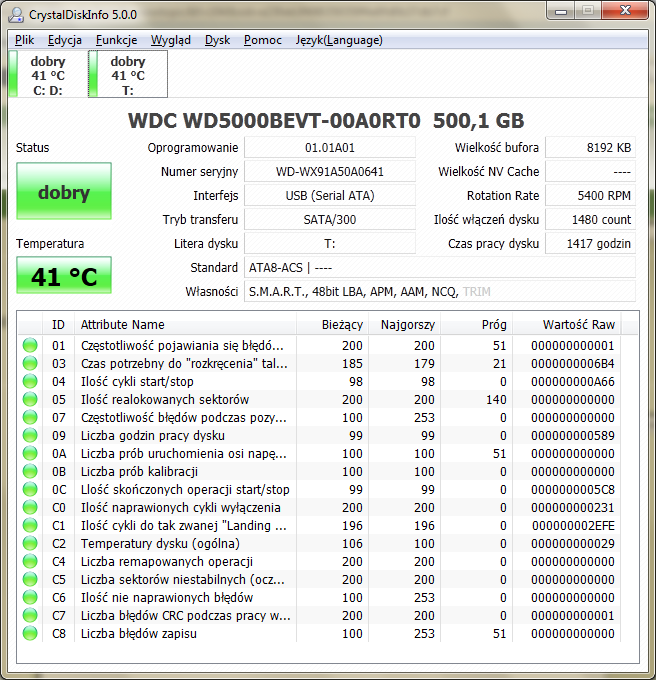Click the green status circle for attribute 0A
The height and width of the screenshot is (680, 656).
(x=30, y=454)
